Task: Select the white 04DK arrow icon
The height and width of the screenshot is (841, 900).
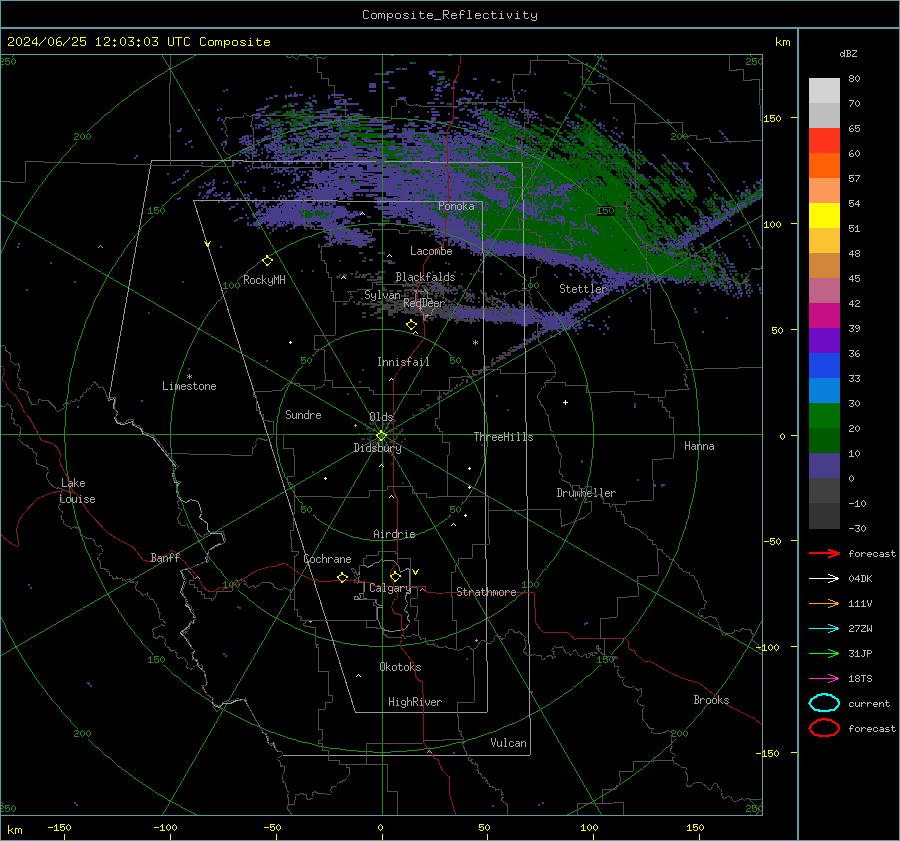Action: pyautogui.click(x=824, y=578)
